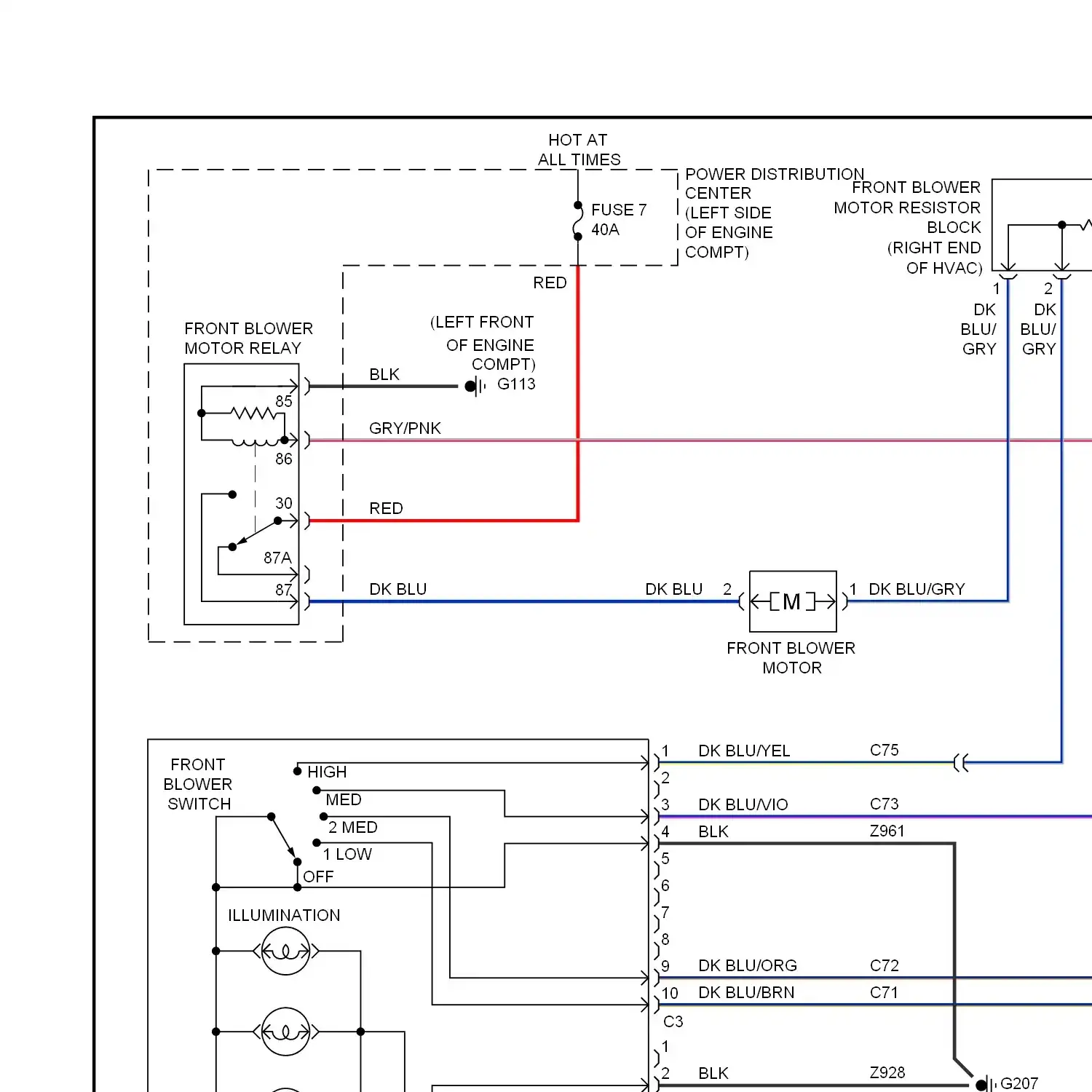Click the 'G207' ground label

(1019, 1083)
